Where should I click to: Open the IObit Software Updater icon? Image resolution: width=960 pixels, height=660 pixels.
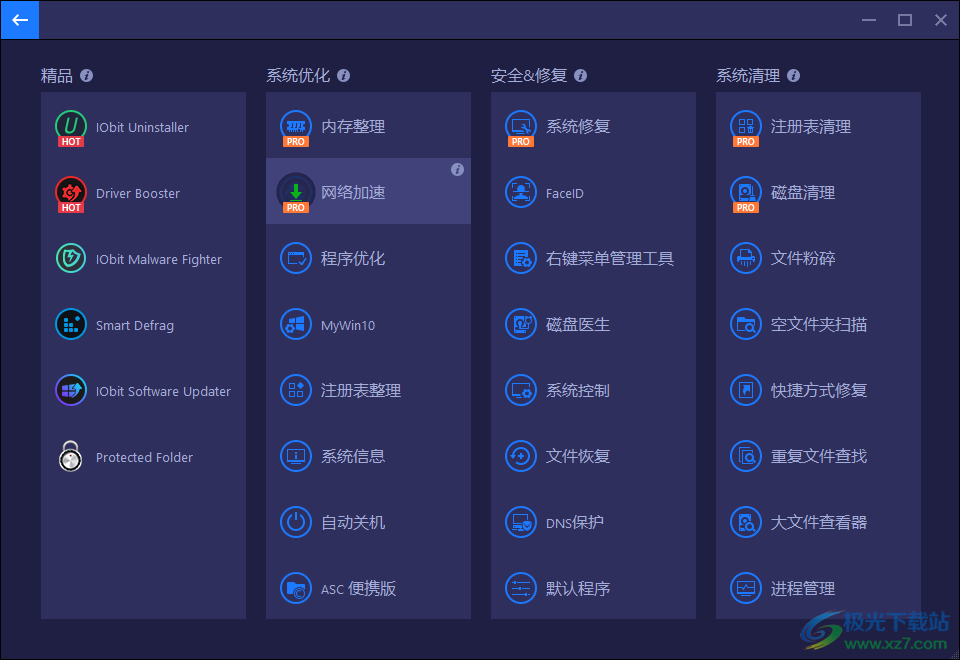point(71,391)
